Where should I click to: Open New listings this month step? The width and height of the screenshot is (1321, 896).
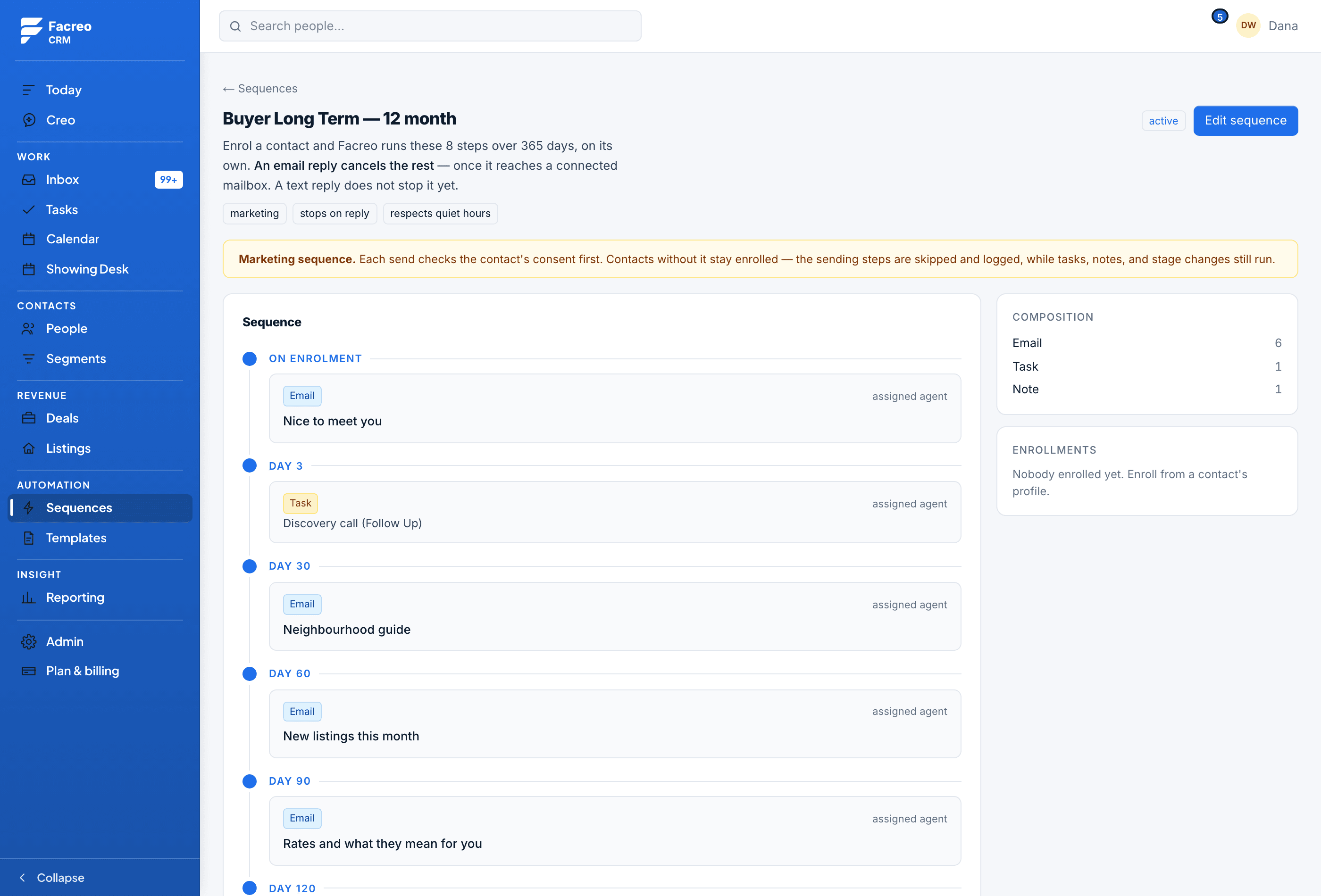click(615, 724)
